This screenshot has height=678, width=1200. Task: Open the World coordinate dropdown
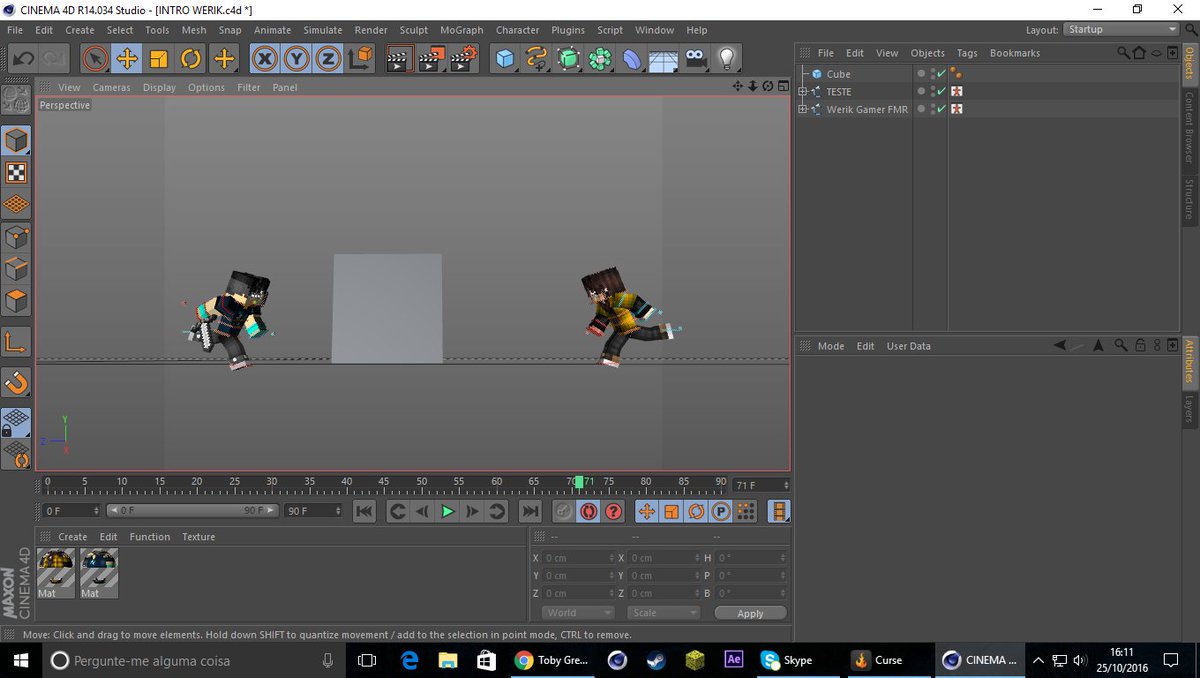(x=578, y=613)
